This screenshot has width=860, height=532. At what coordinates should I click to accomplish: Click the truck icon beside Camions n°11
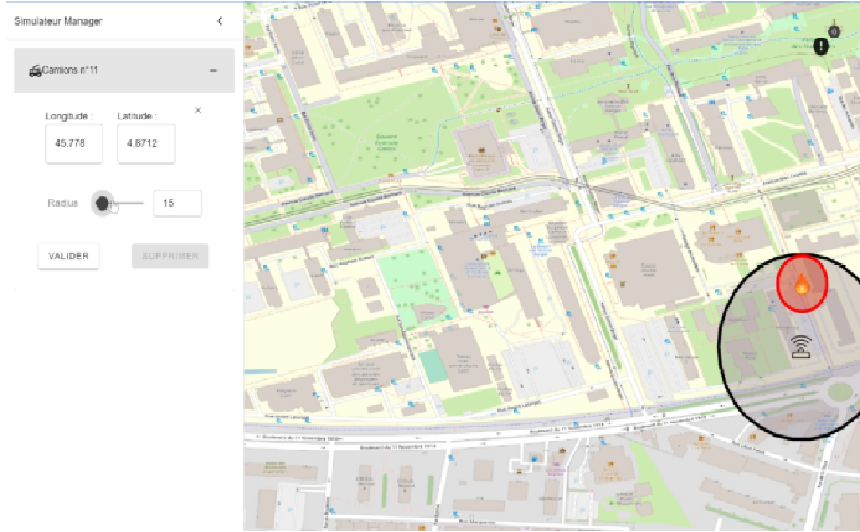pos(36,71)
